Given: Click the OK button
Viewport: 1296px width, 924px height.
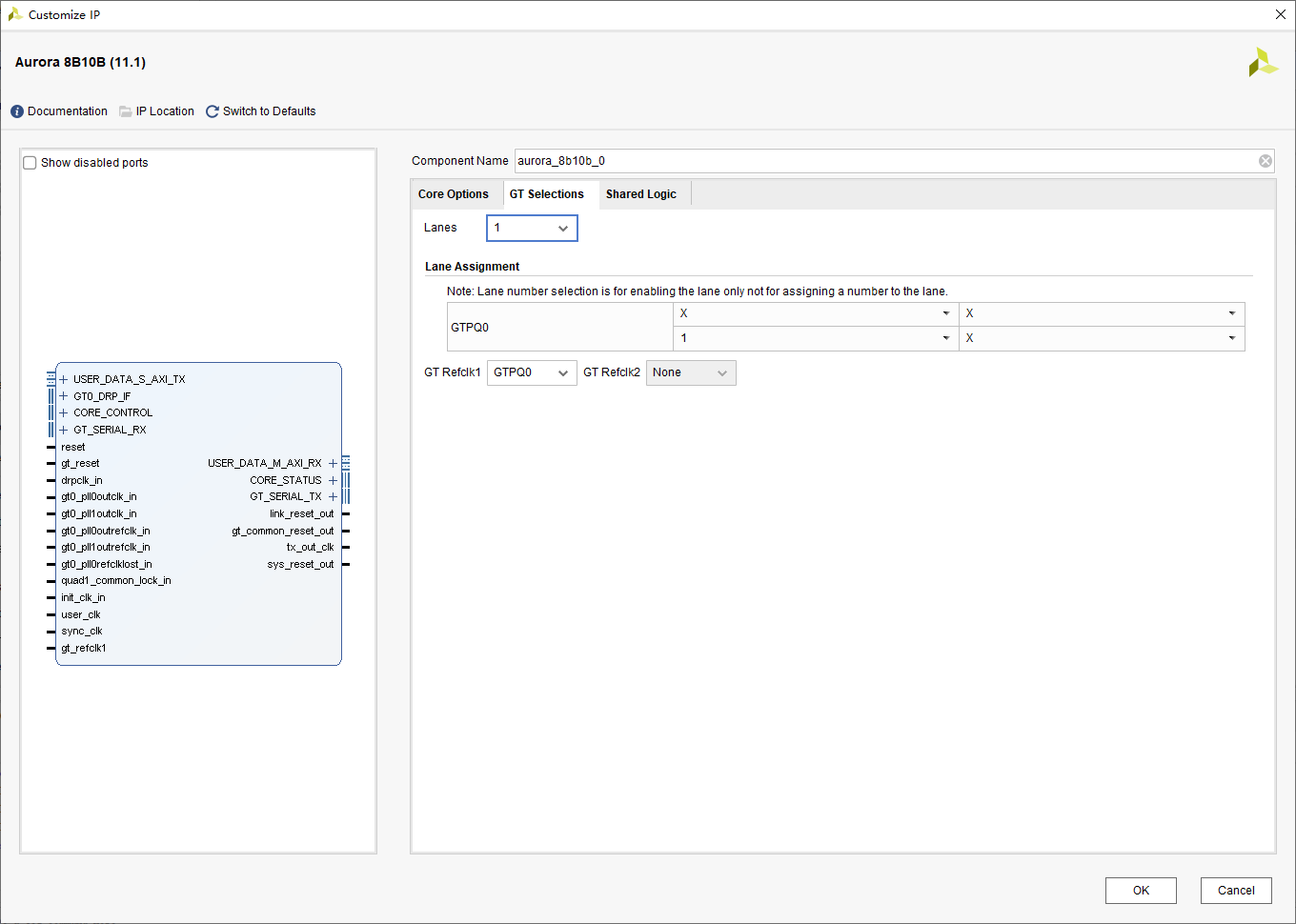Looking at the screenshot, I should 1141,891.
